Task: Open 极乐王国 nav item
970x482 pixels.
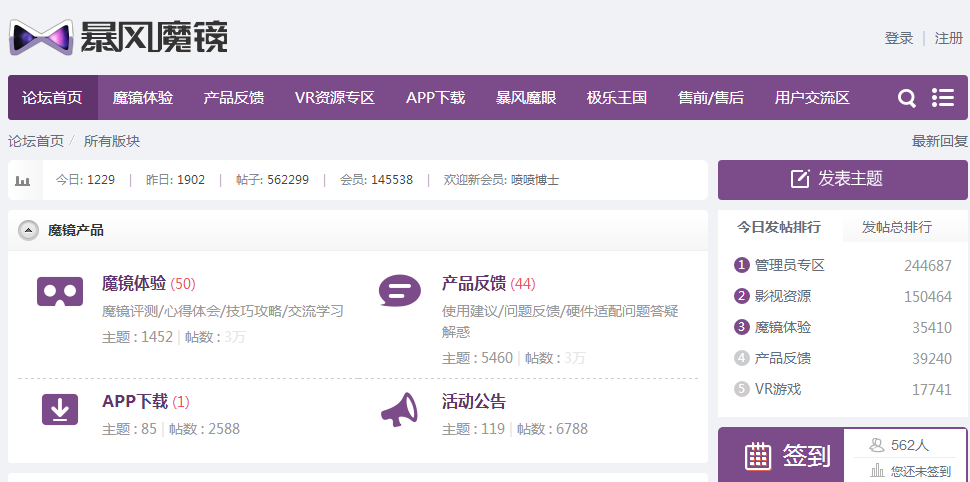Action: tap(617, 98)
